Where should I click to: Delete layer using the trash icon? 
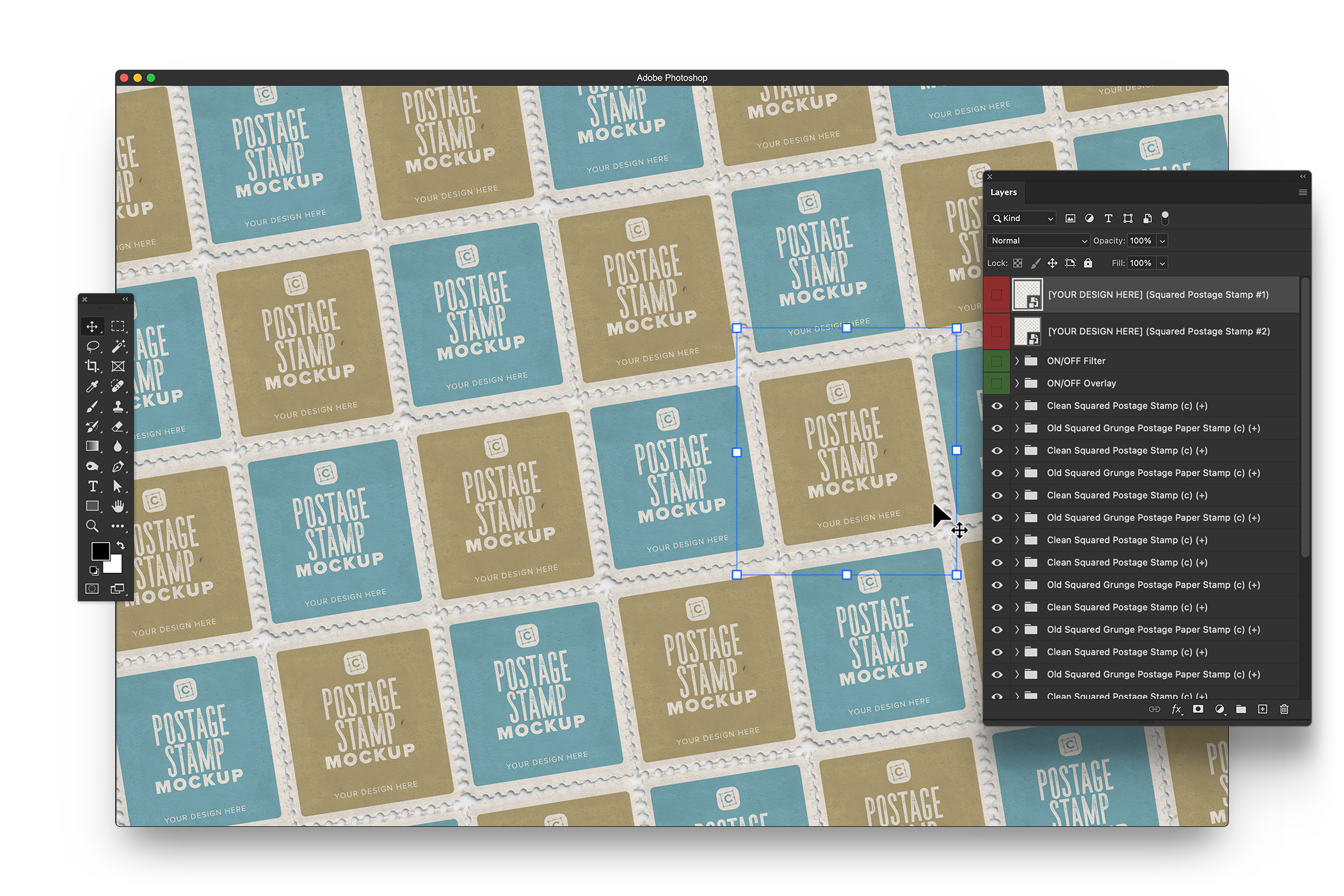(x=1284, y=709)
